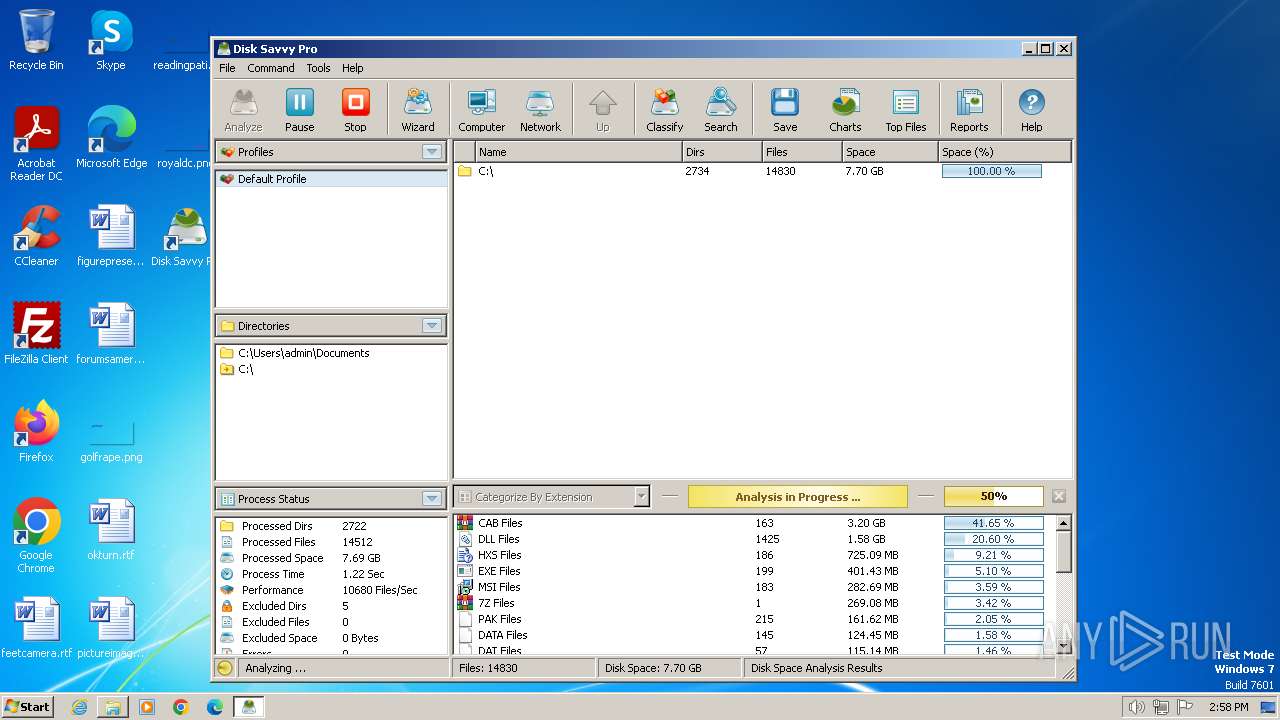Select the CAB Files row

[755, 523]
